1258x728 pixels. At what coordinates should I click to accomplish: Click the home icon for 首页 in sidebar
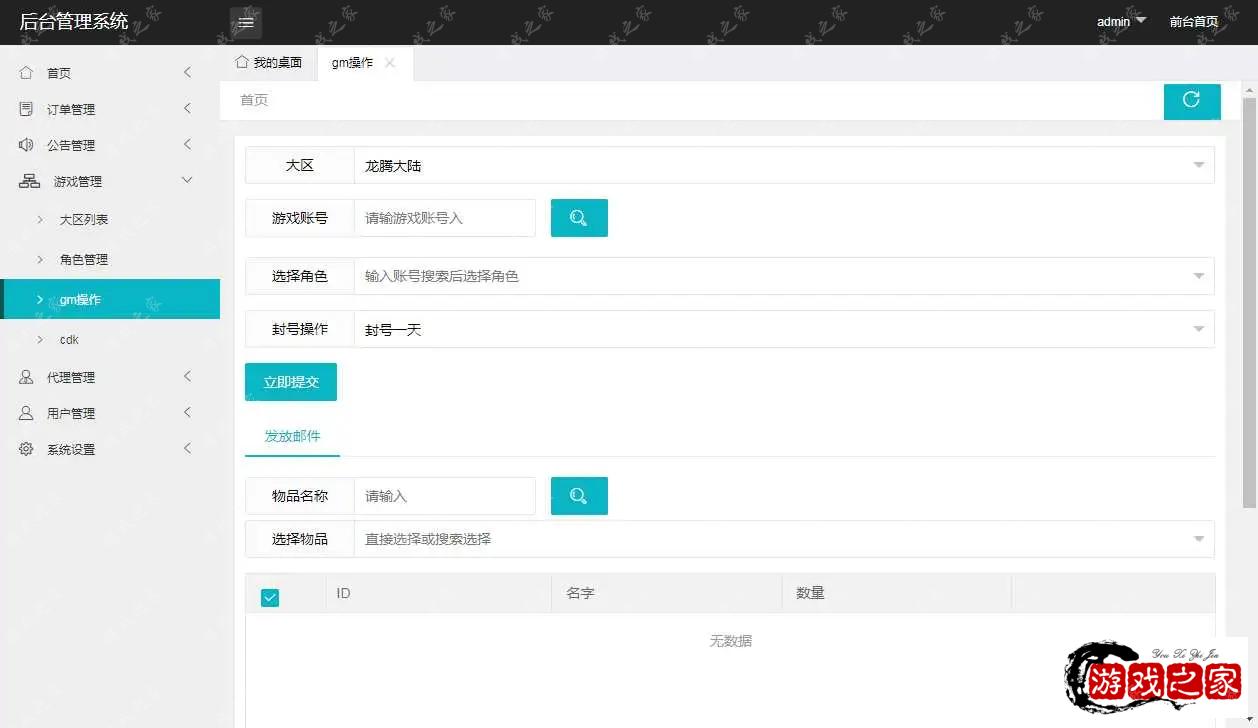[x=26, y=73]
